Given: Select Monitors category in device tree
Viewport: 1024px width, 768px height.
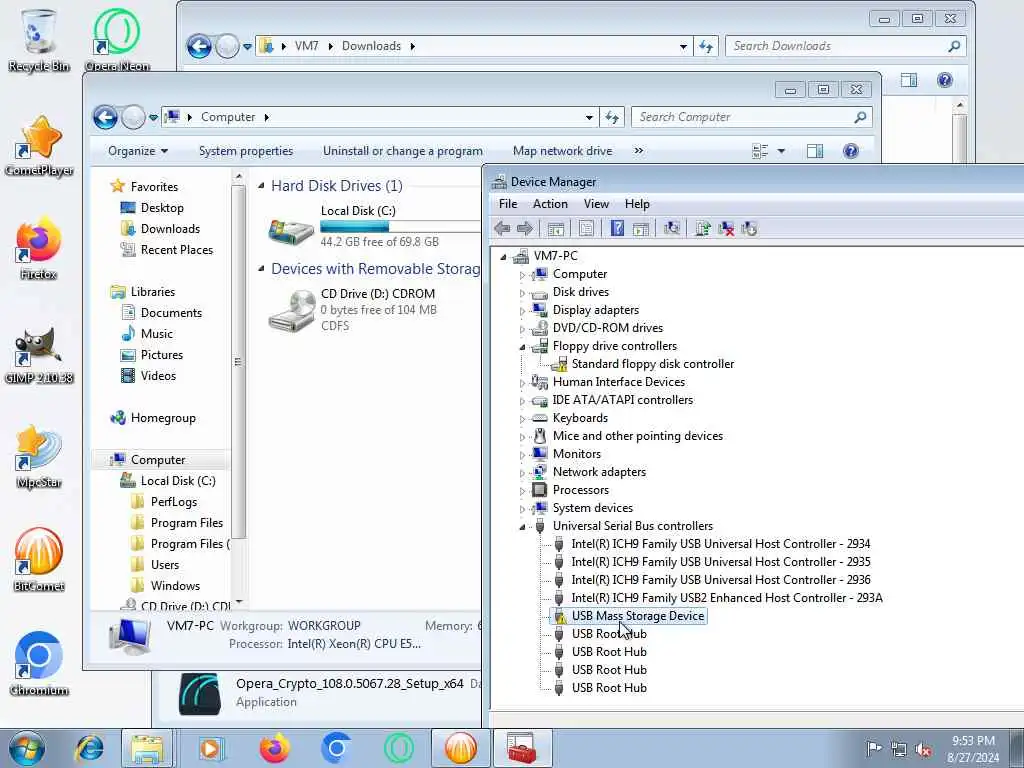Looking at the screenshot, I should click(576, 454).
